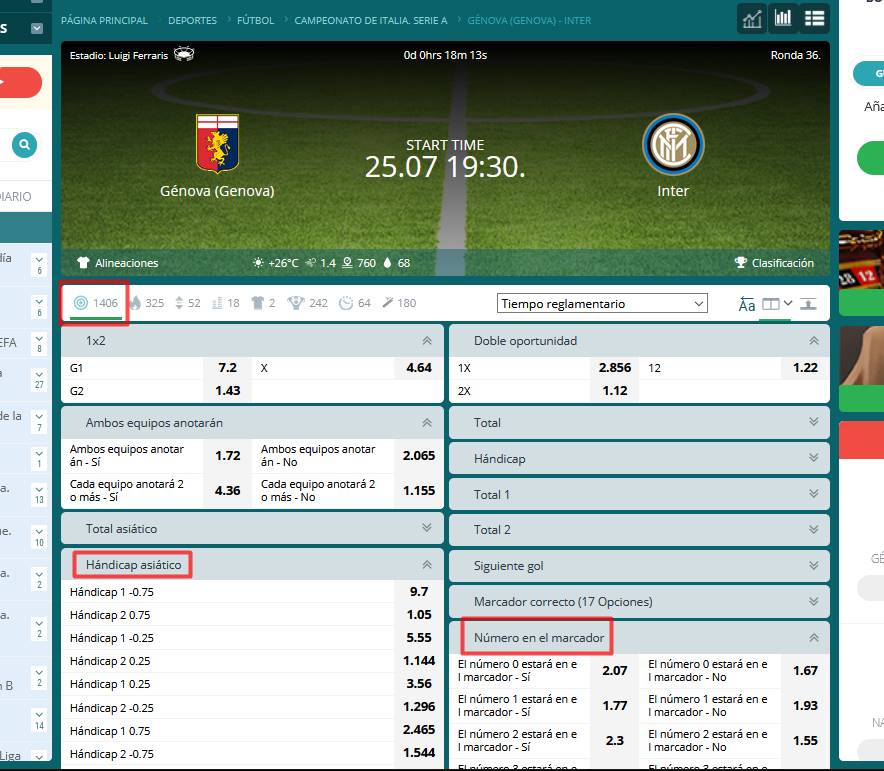Image resolution: width=884 pixels, height=771 pixels.
Task: Click the stadium icon beside Luigi Ferraris
Action: coord(184,55)
